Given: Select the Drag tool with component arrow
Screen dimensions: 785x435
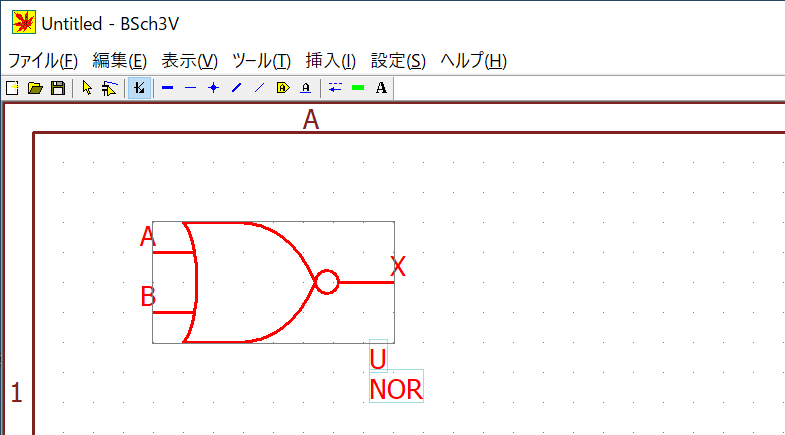Looking at the screenshot, I should tap(109, 88).
